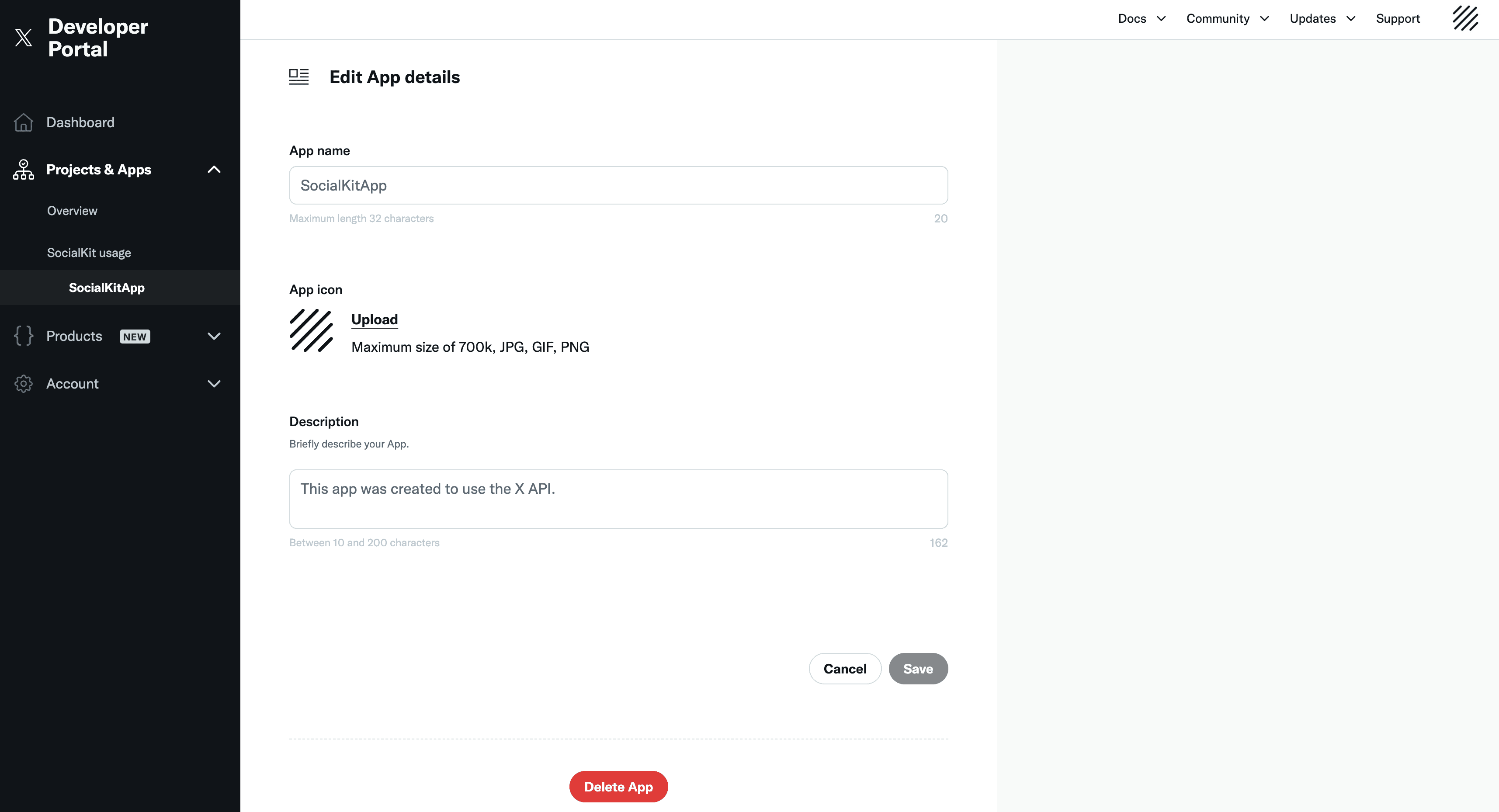Collapse the Projects & Apps section chevron
Viewport: 1499px width, 812px height.
(x=214, y=170)
